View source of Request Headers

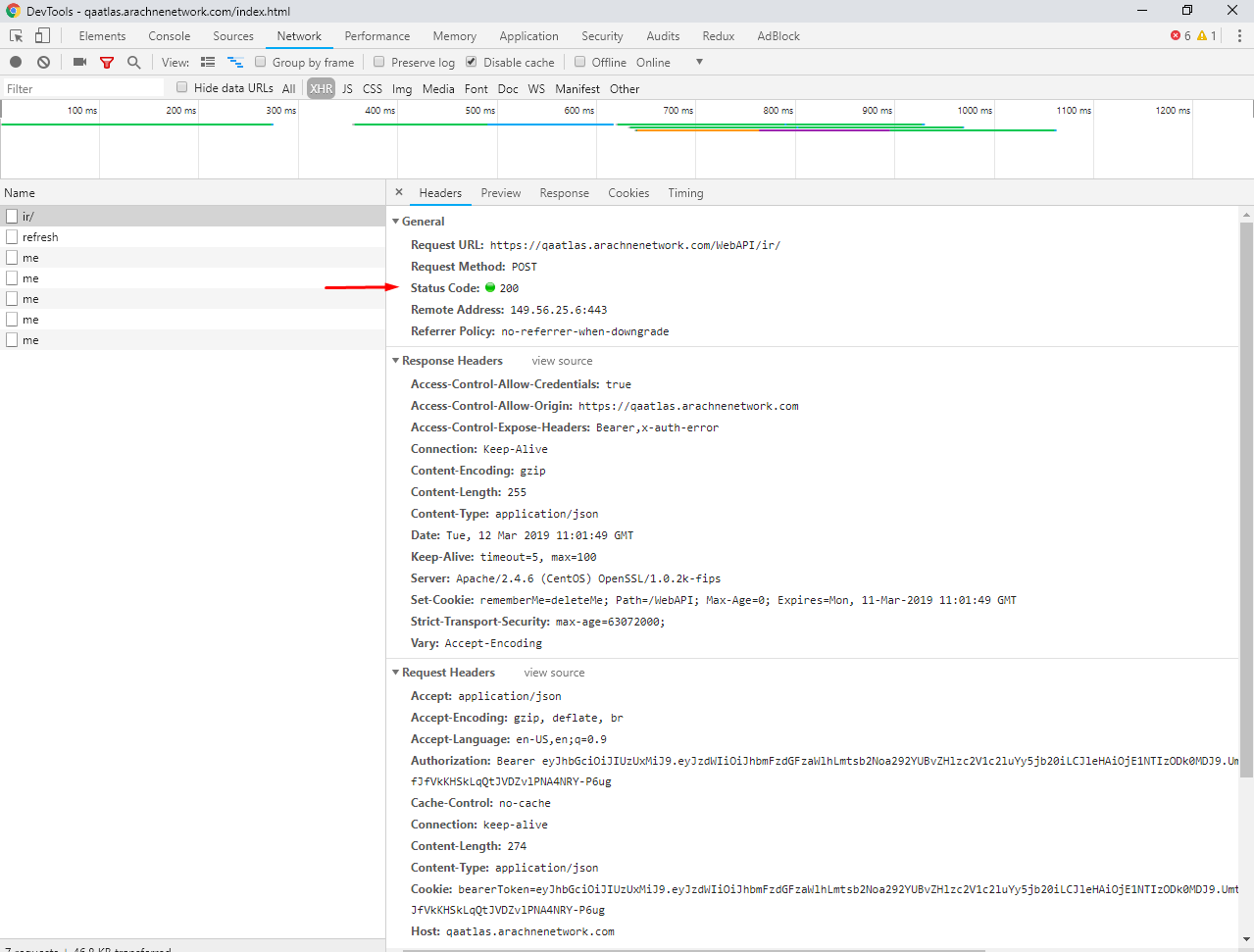(553, 673)
